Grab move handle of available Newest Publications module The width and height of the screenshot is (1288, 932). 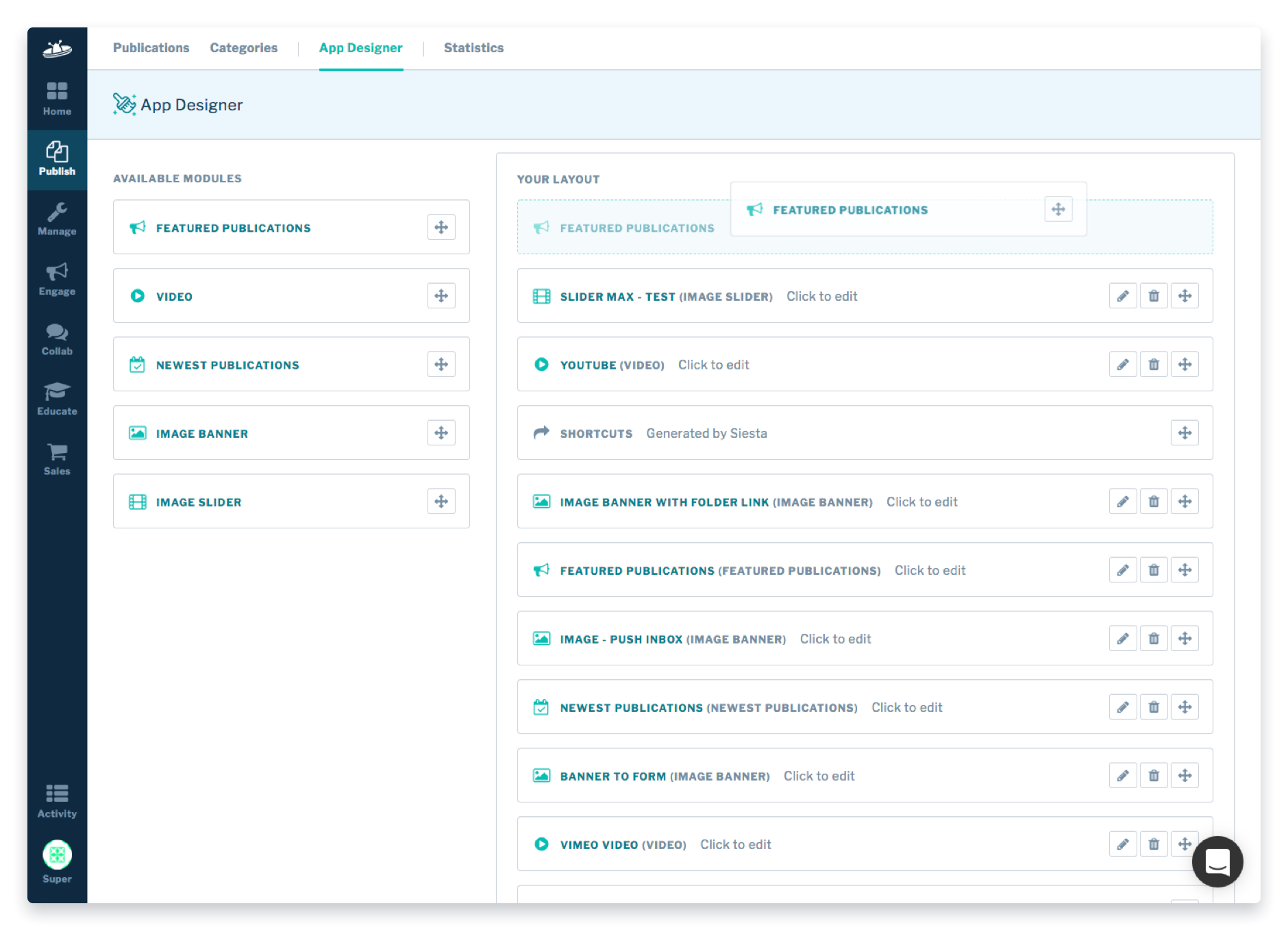point(441,364)
